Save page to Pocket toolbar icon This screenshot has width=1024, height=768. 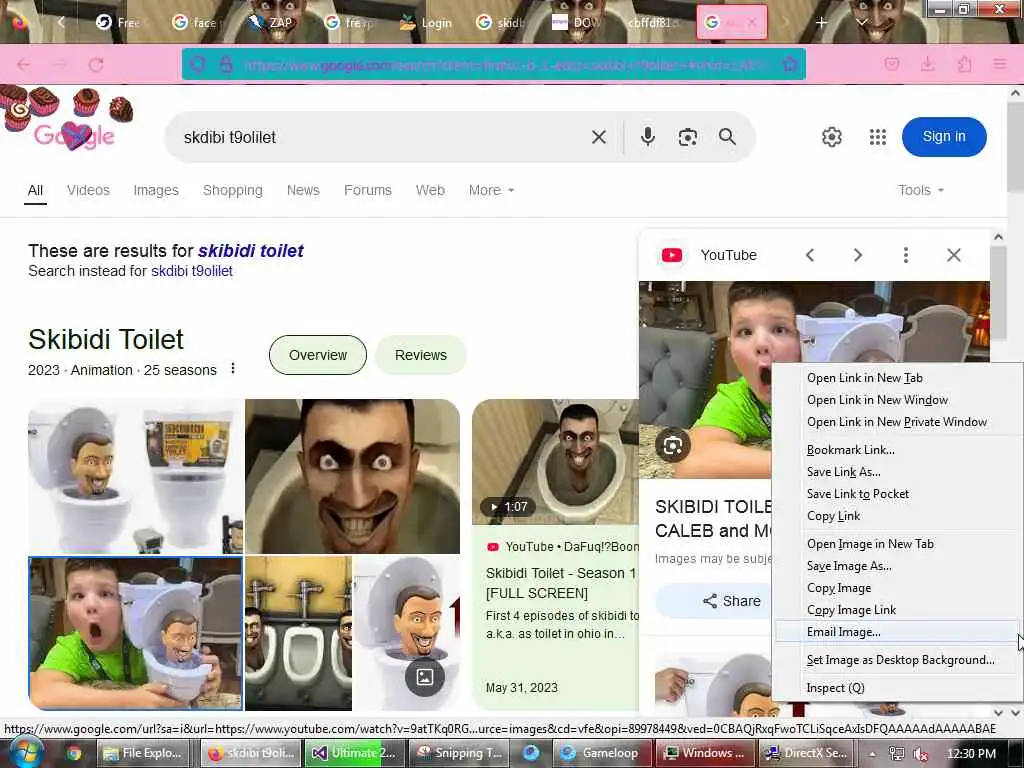pyautogui.click(x=891, y=65)
